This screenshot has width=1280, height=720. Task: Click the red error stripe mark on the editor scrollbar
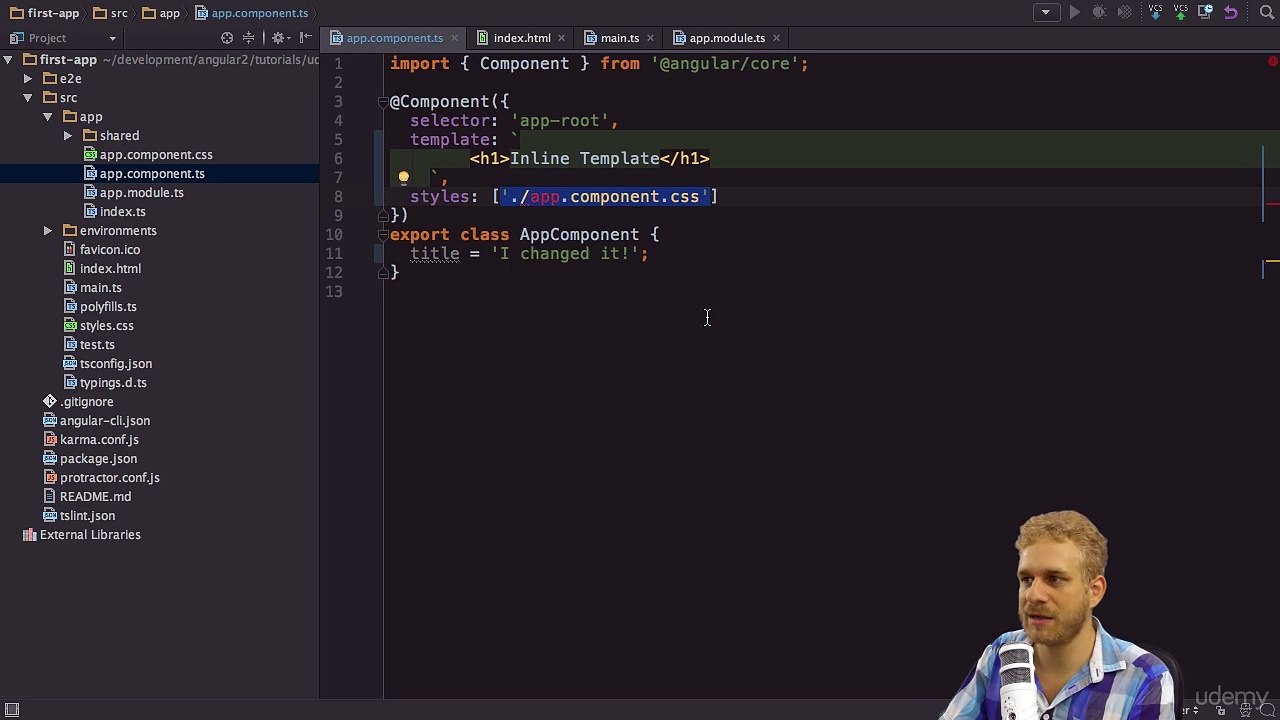(x=1272, y=204)
